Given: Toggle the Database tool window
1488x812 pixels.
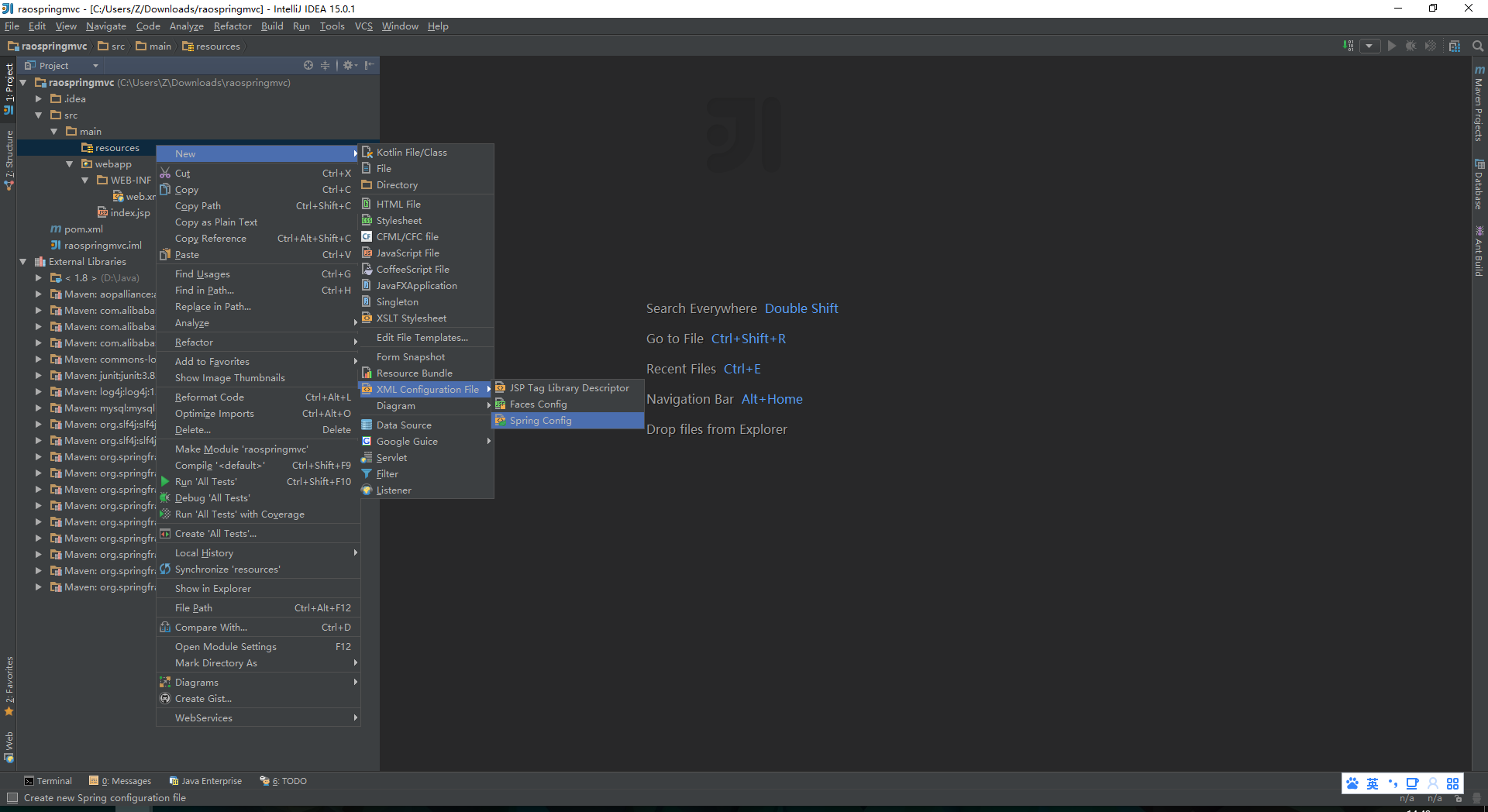Looking at the screenshot, I should [1479, 185].
